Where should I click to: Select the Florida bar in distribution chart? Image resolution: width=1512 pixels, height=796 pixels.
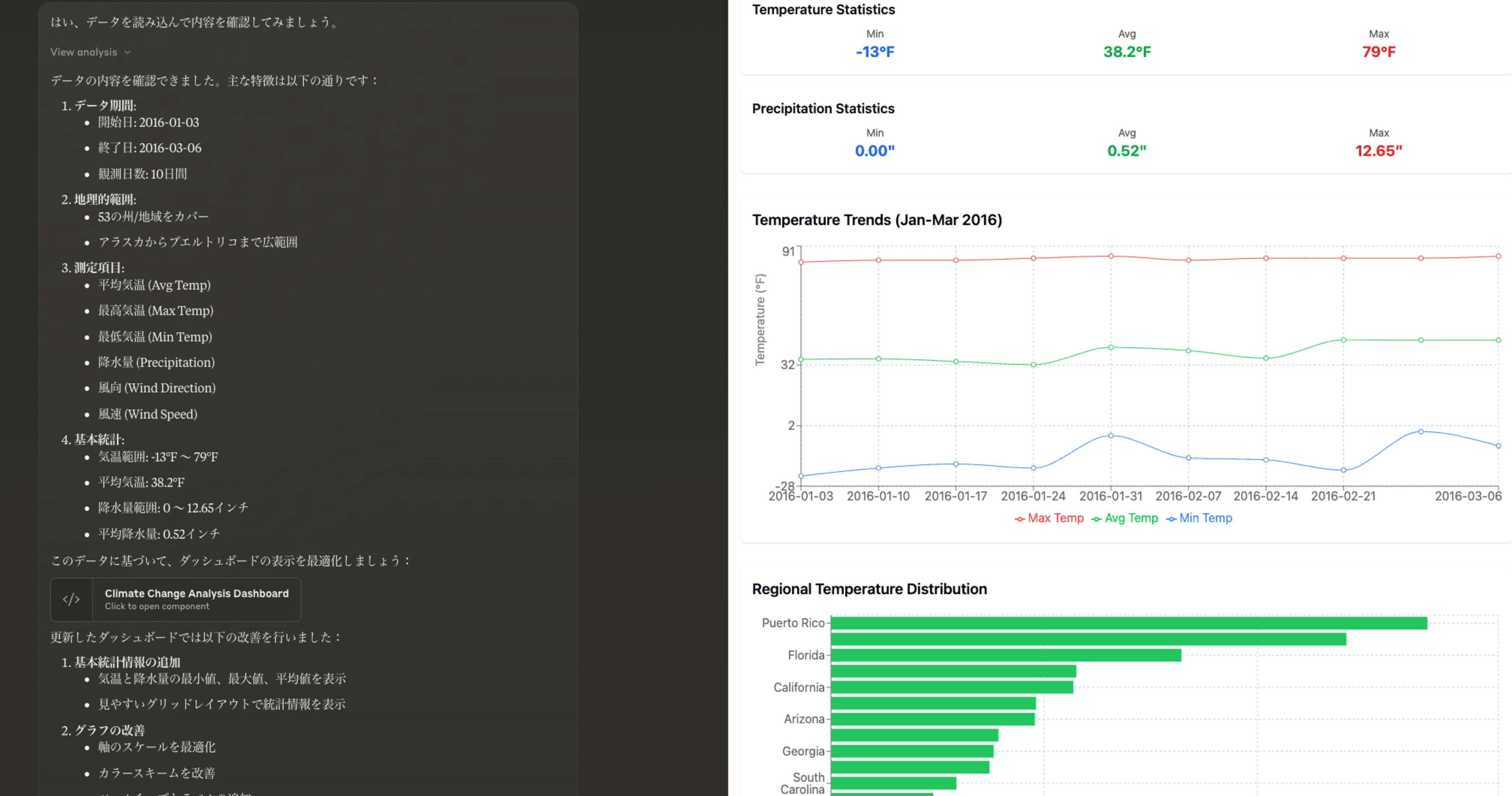(1006, 655)
